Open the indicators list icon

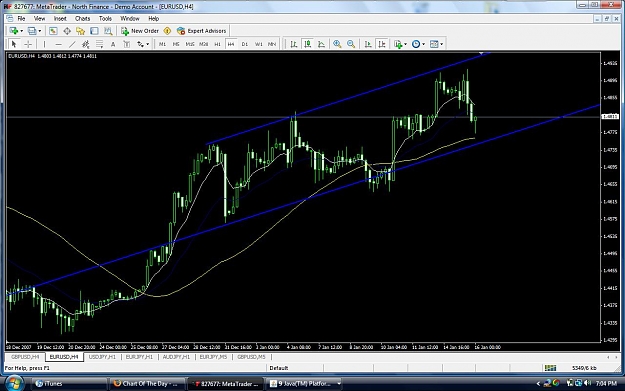(x=398, y=44)
